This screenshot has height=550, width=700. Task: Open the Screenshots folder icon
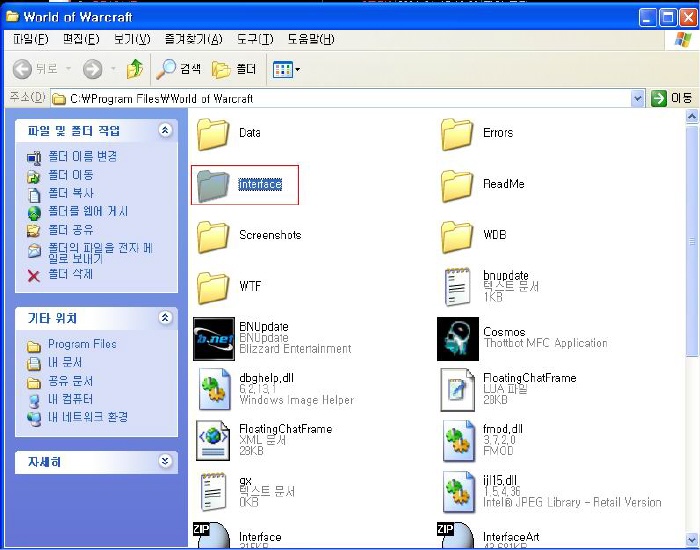pos(213,235)
